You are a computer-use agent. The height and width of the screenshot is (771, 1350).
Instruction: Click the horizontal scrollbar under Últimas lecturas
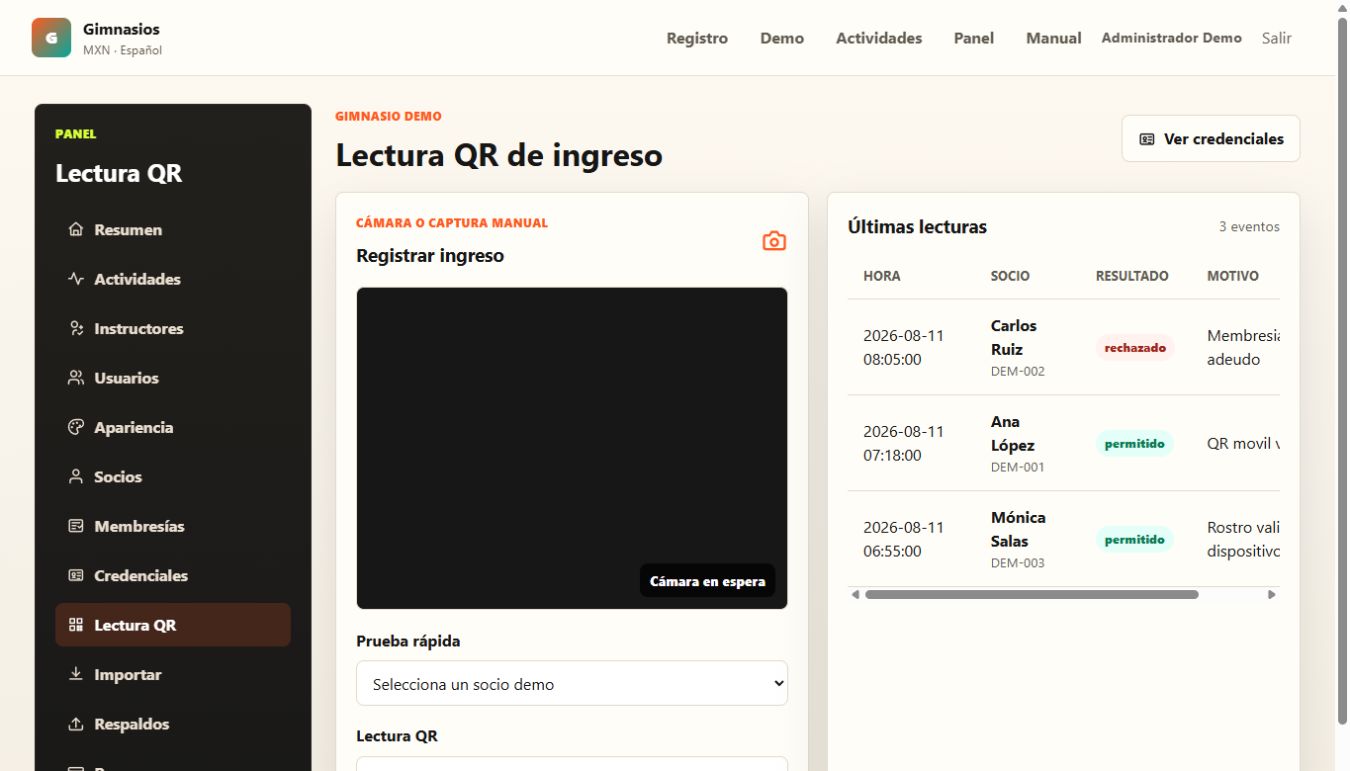pos(1031,595)
